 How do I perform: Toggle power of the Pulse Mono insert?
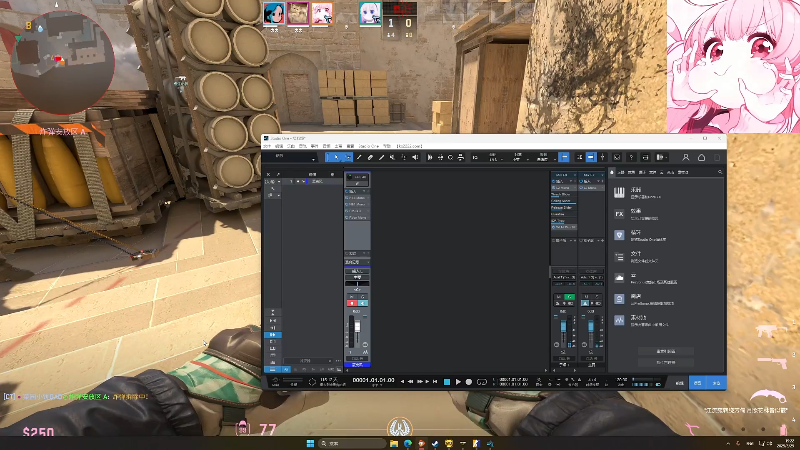click(347, 217)
